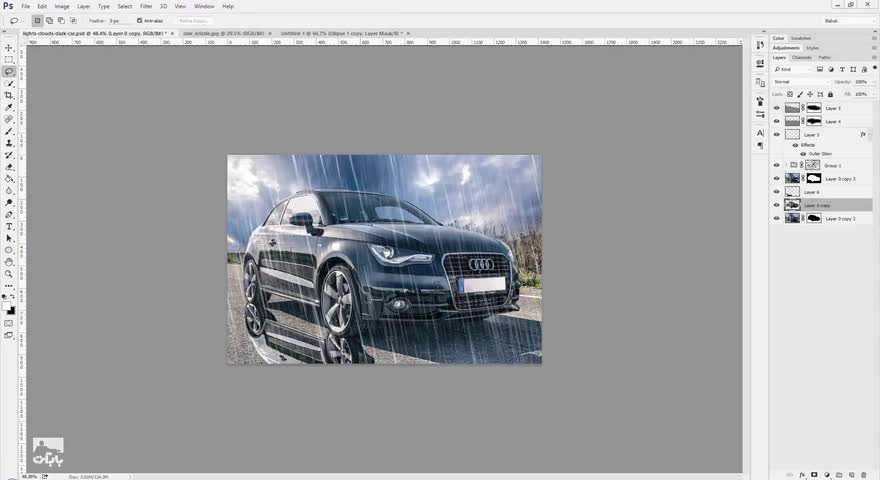The height and width of the screenshot is (480, 880).
Task: Hide Layer 0 copy 3 visibility
Action: click(x=777, y=179)
